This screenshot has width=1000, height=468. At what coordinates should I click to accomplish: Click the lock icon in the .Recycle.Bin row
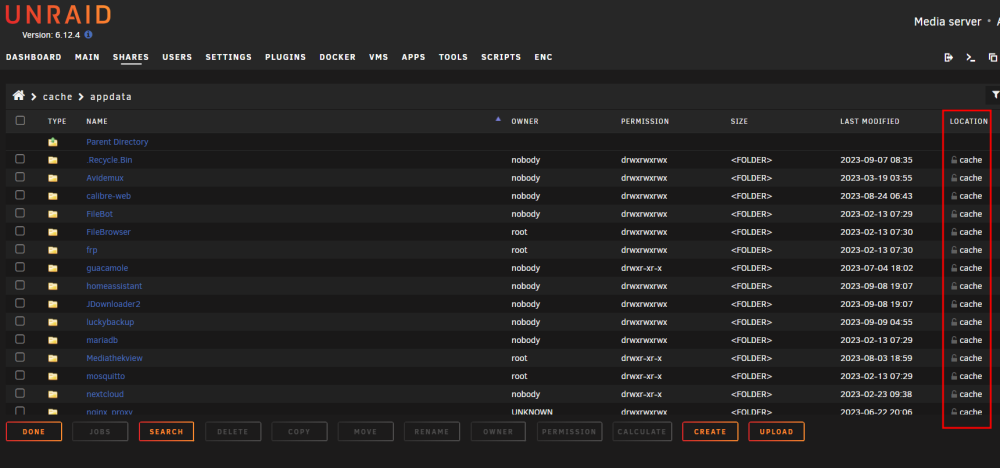(954, 160)
